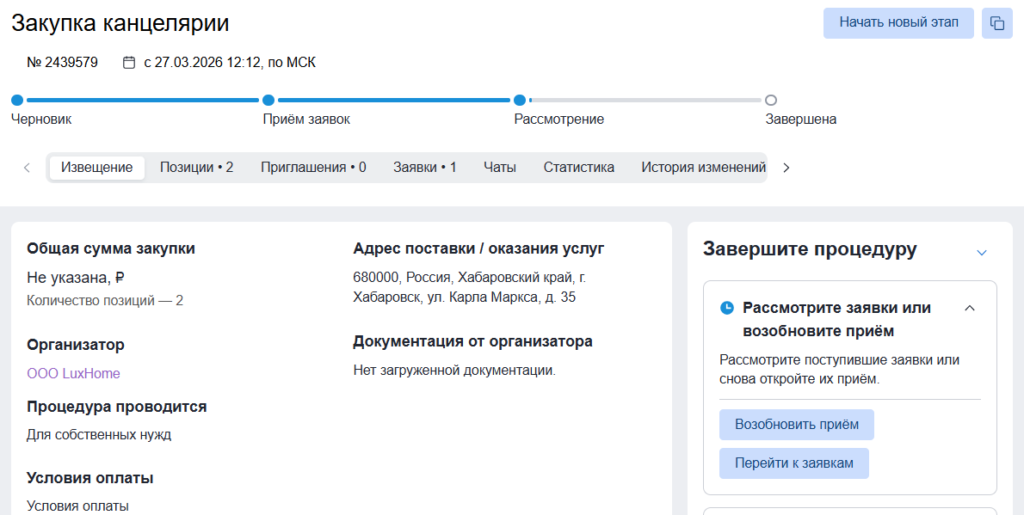1024x515 pixels.
Task: Click the Не указана, ₽ amount value
Action: pyautogui.click(x=76, y=278)
